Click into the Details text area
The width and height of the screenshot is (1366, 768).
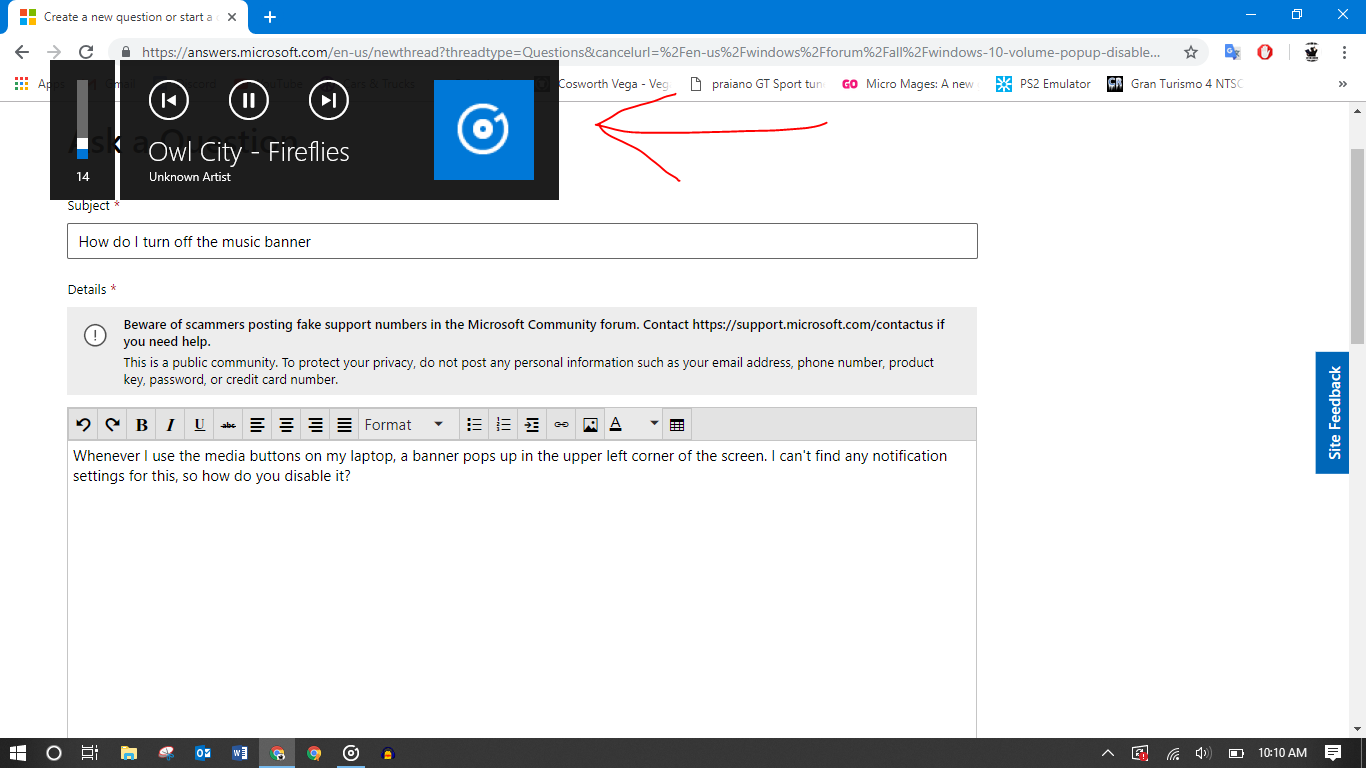coord(522,590)
